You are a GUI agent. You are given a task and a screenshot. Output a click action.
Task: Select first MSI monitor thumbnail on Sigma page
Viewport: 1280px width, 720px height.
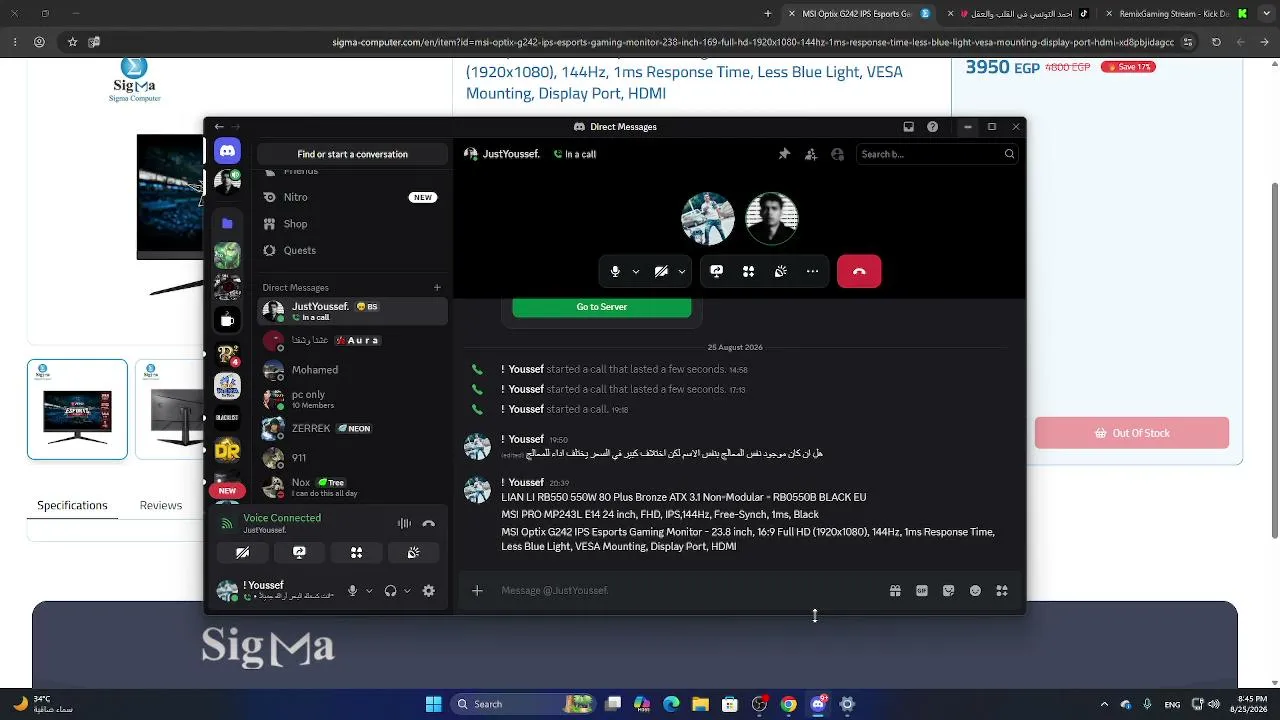tap(77, 409)
